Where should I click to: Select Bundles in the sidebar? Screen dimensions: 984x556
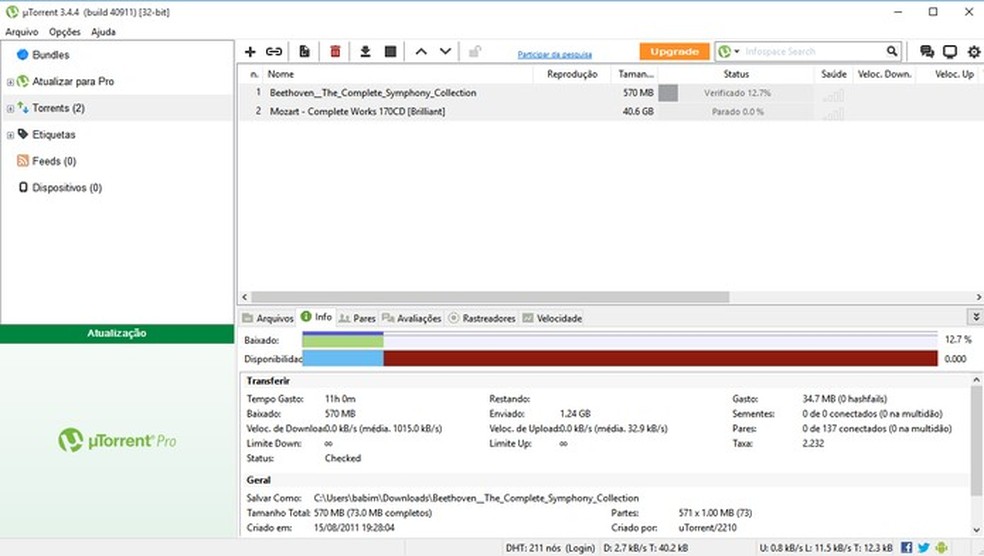tap(50, 55)
